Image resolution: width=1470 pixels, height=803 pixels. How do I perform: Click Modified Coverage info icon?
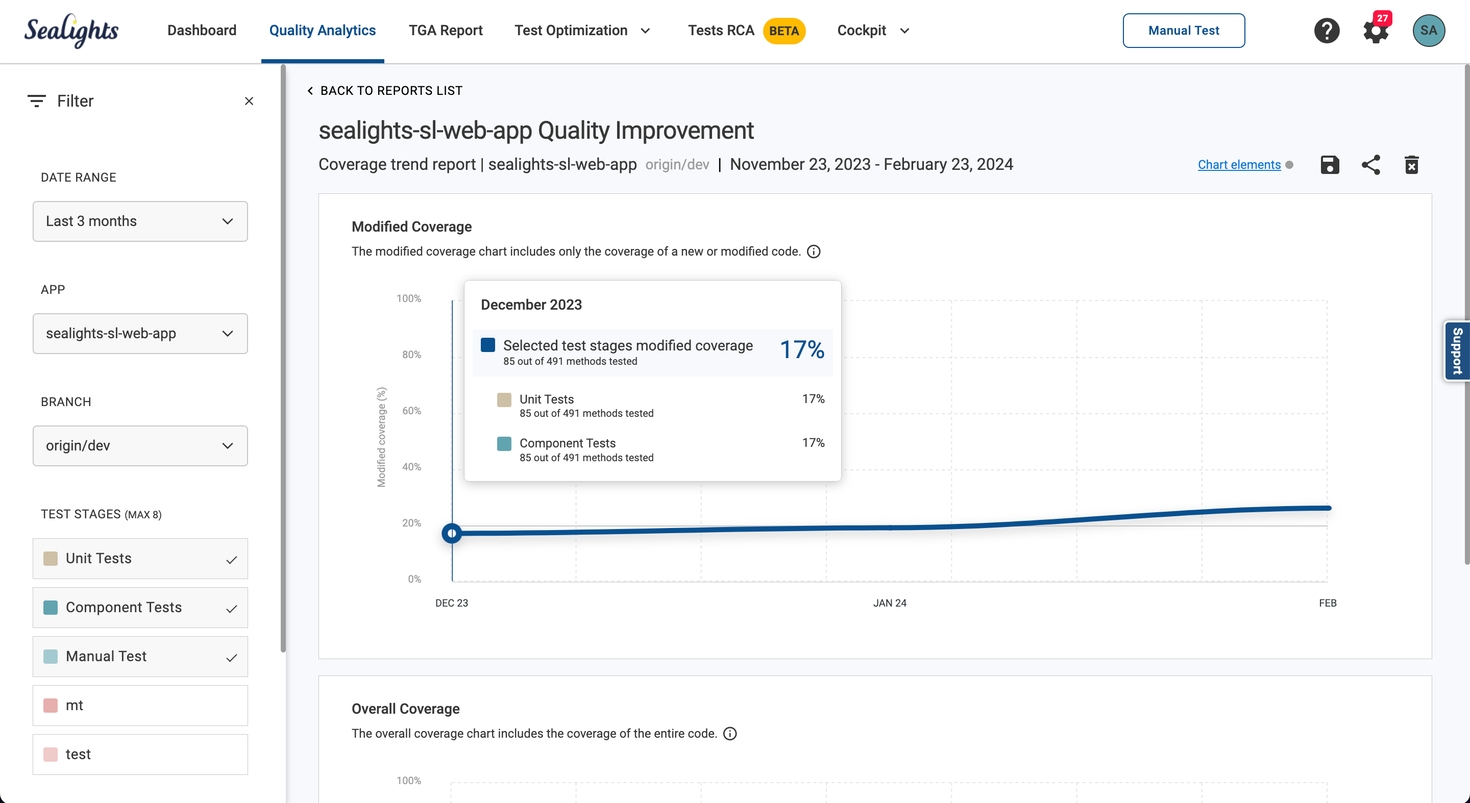(813, 252)
